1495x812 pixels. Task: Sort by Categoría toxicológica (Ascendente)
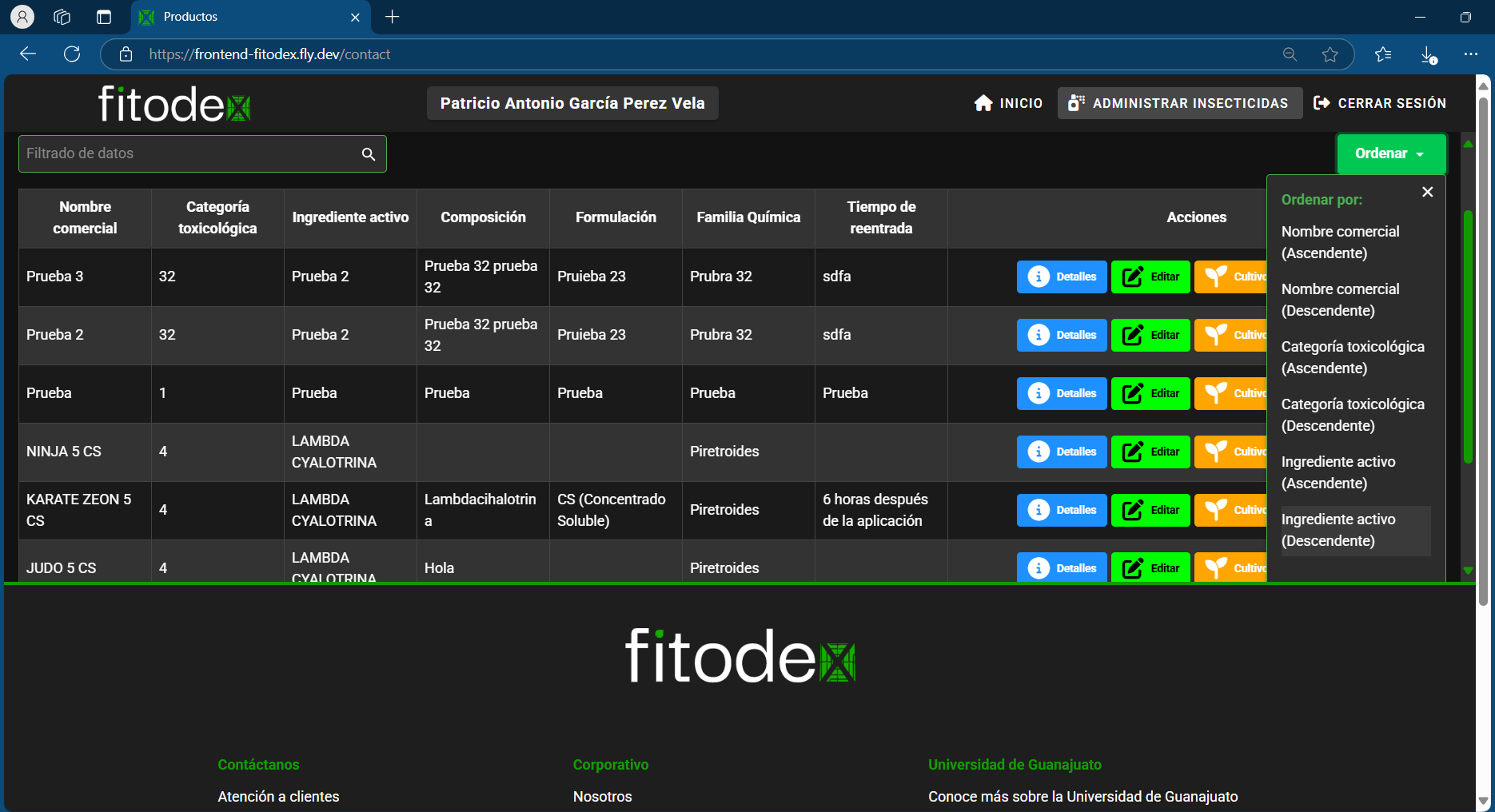[x=1356, y=357]
